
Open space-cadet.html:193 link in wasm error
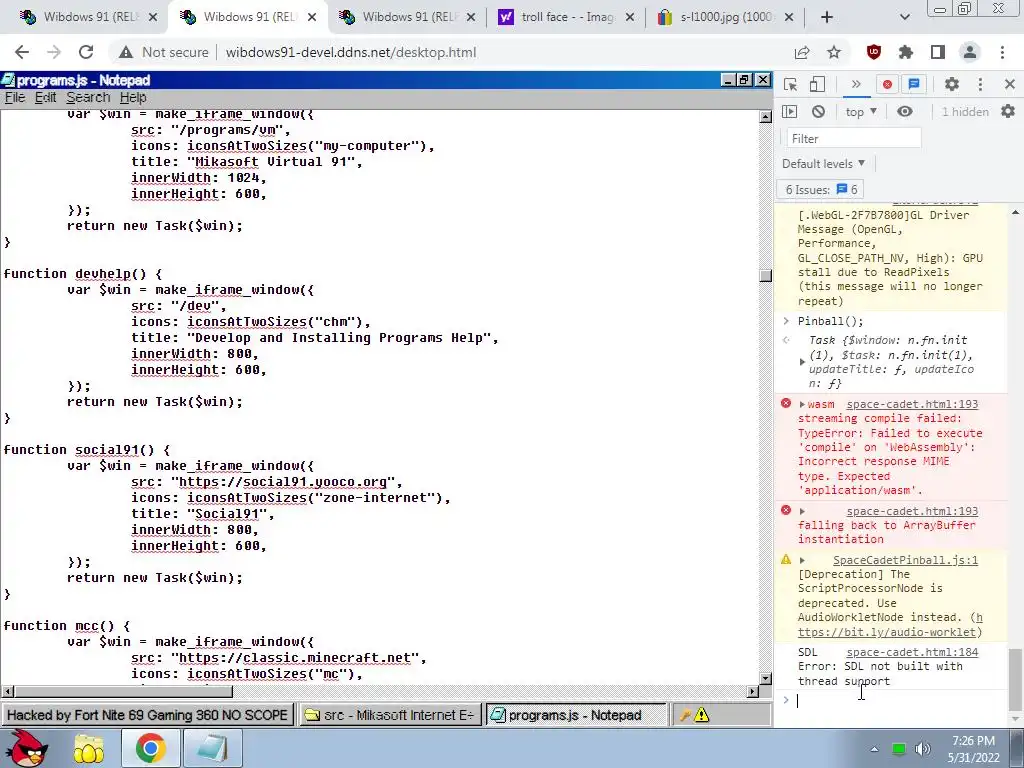[x=912, y=404]
